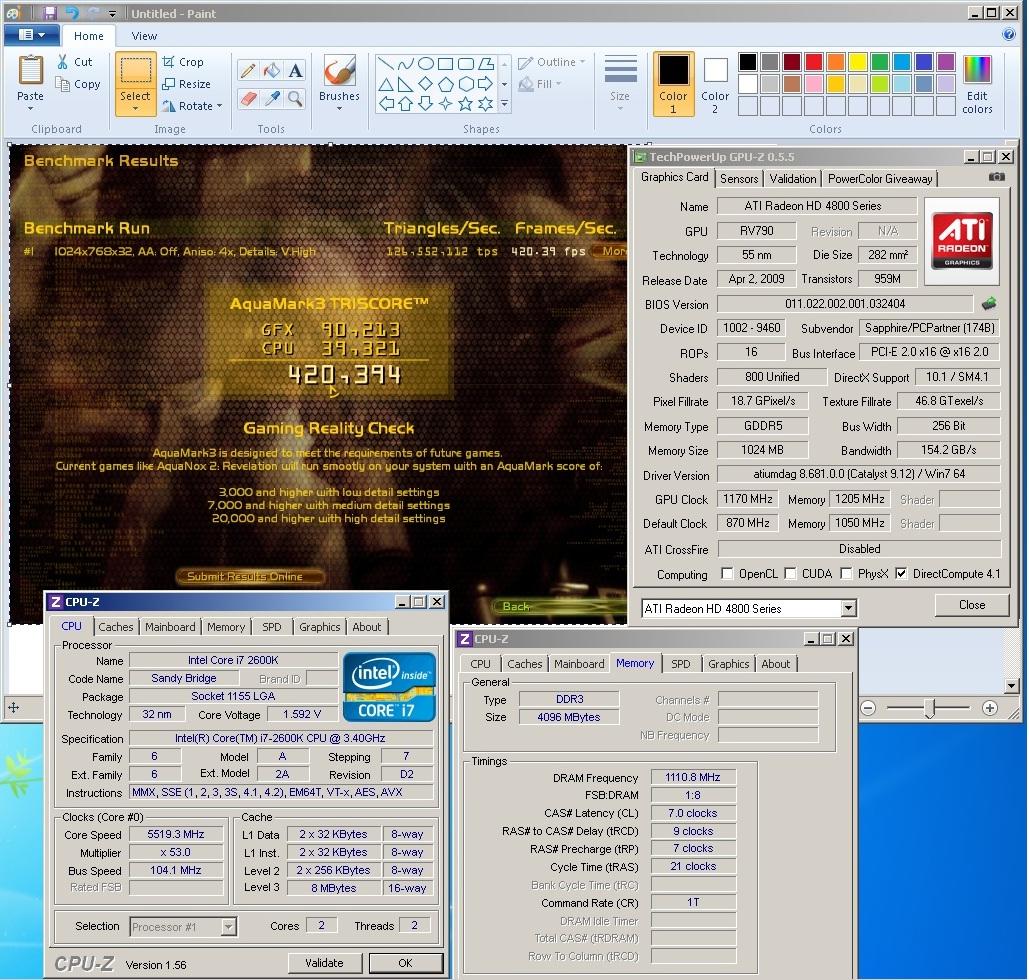Click the zoom in plus icon
Screen dimensions: 1029x980
[990, 708]
